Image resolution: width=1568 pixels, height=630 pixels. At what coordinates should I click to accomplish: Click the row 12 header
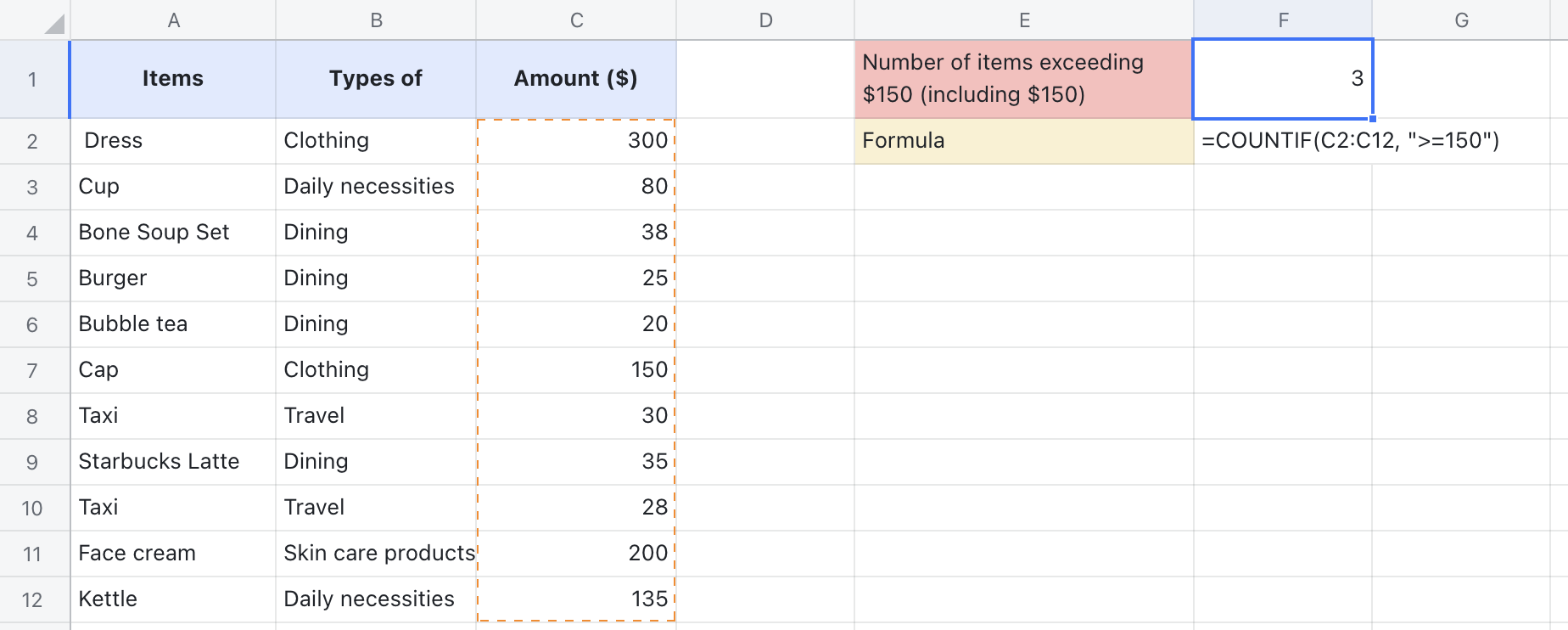pyautogui.click(x=34, y=599)
